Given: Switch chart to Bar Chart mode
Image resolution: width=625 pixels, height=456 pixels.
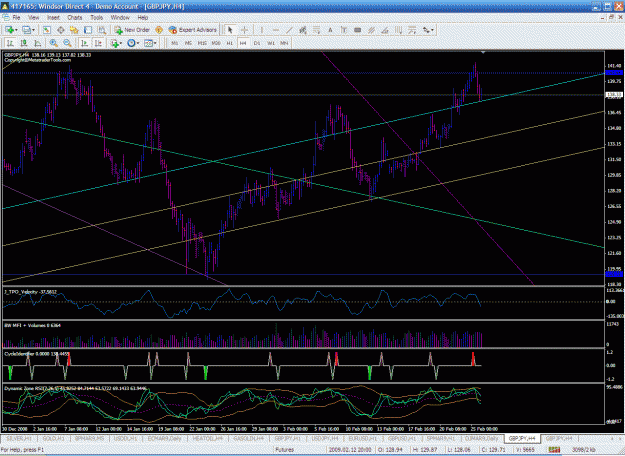Looking at the screenshot, I should coord(10,43).
